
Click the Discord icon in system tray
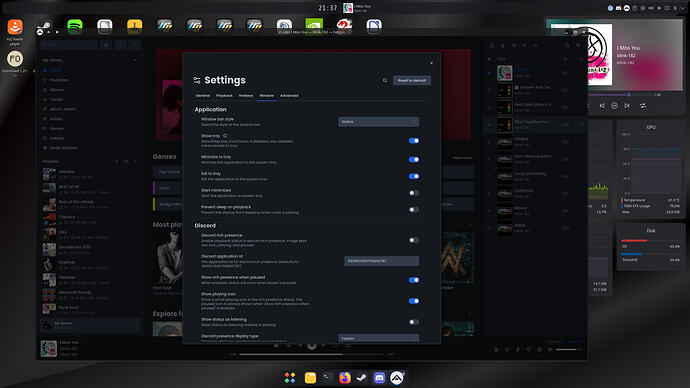click(618, 8)
